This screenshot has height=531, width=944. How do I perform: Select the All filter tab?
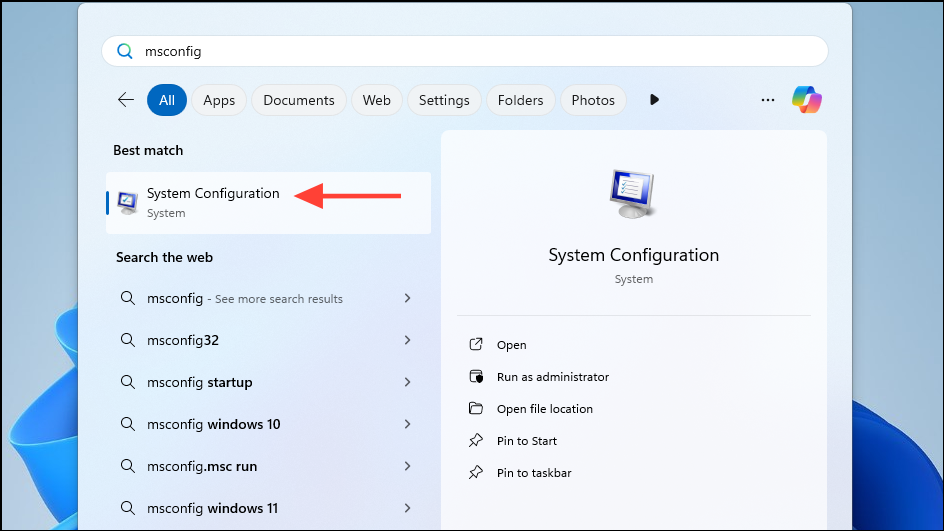(x=167, y=100)
